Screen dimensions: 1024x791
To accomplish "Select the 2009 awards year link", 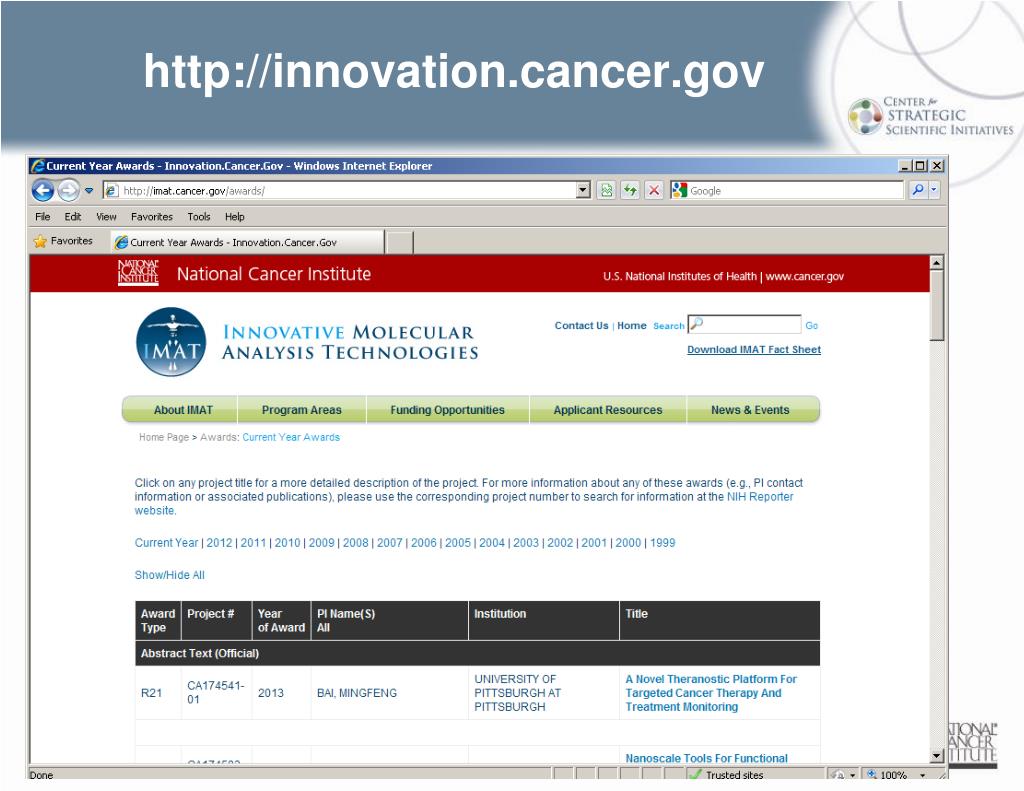I will [x=321, y=543].
